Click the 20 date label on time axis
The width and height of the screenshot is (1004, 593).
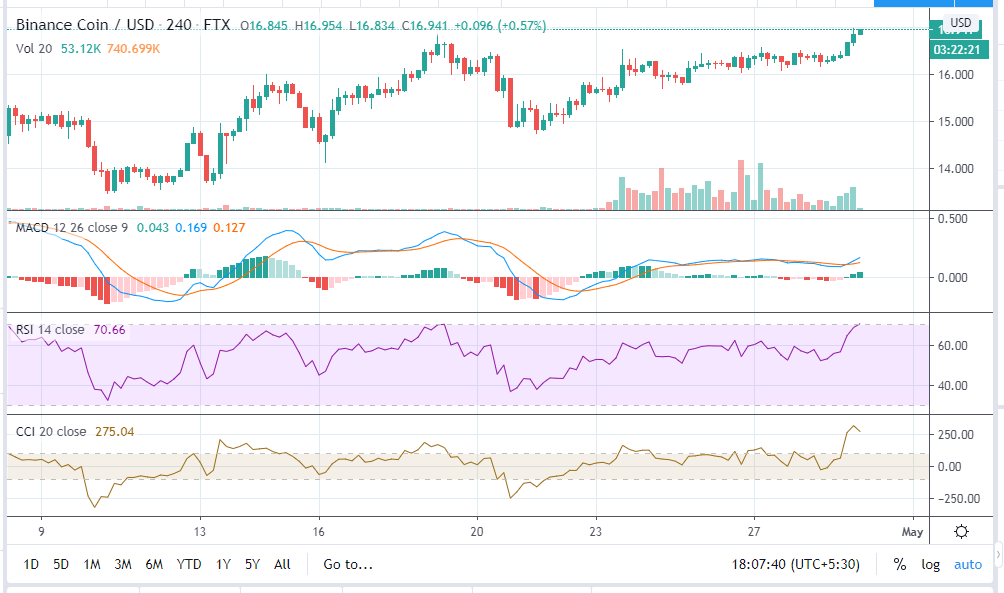pos(476,532)
